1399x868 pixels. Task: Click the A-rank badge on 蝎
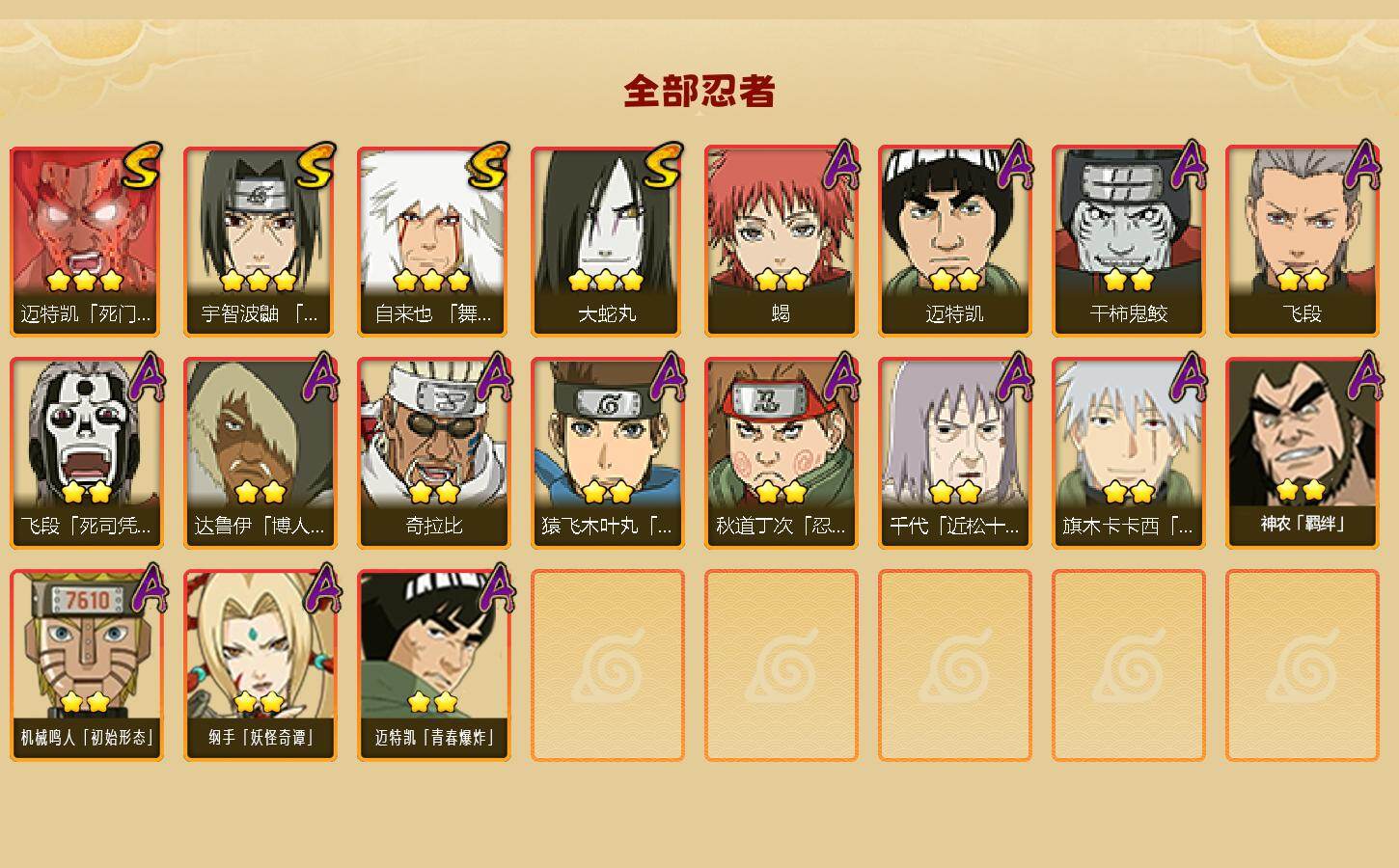coord(840,164)
